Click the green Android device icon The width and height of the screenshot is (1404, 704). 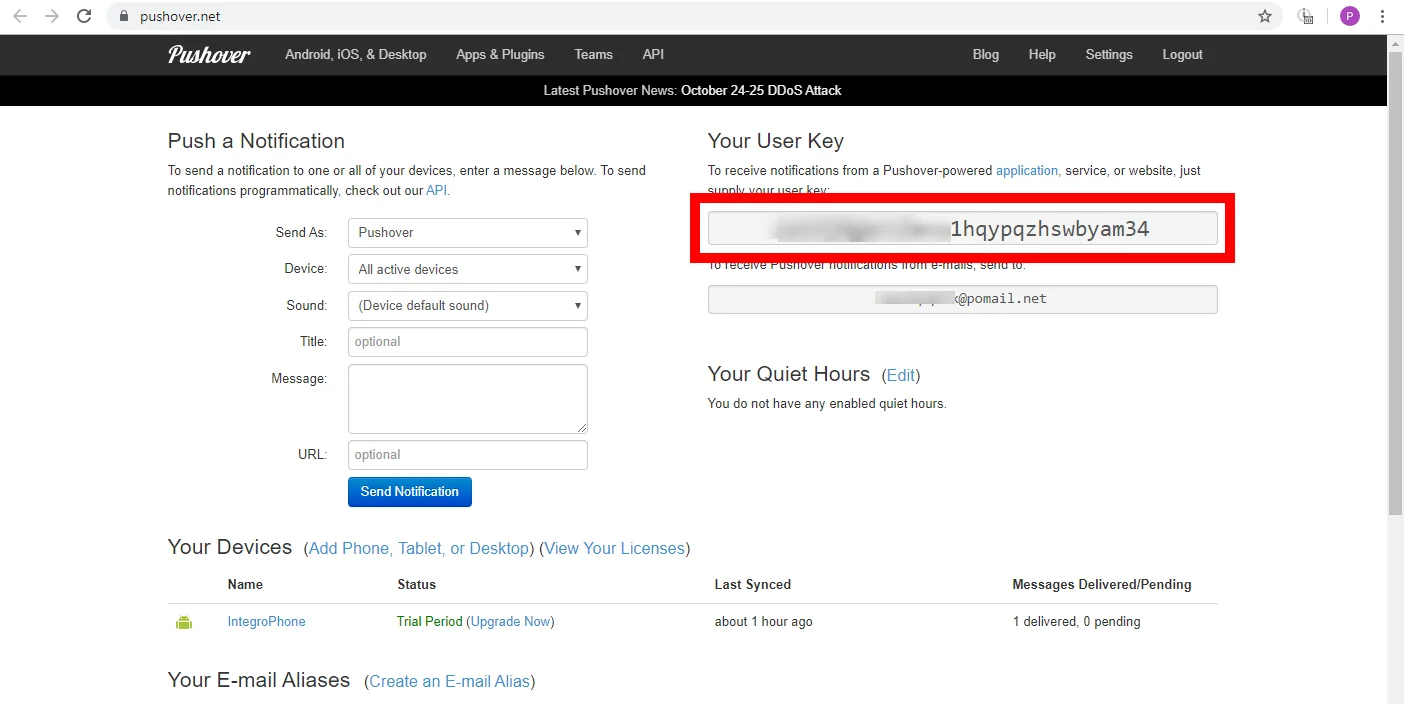point(184,622)
